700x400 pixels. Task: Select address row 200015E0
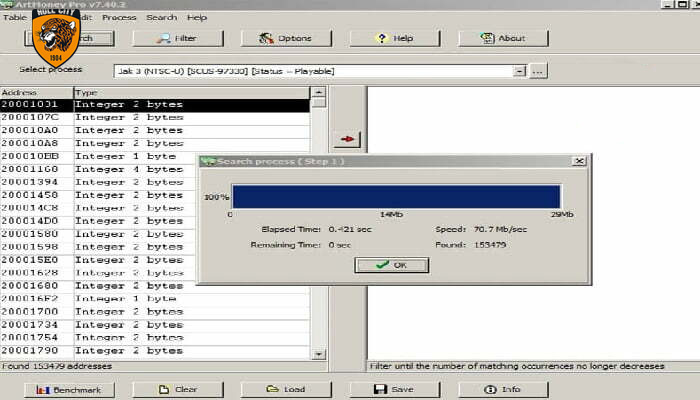pos(98,260)
